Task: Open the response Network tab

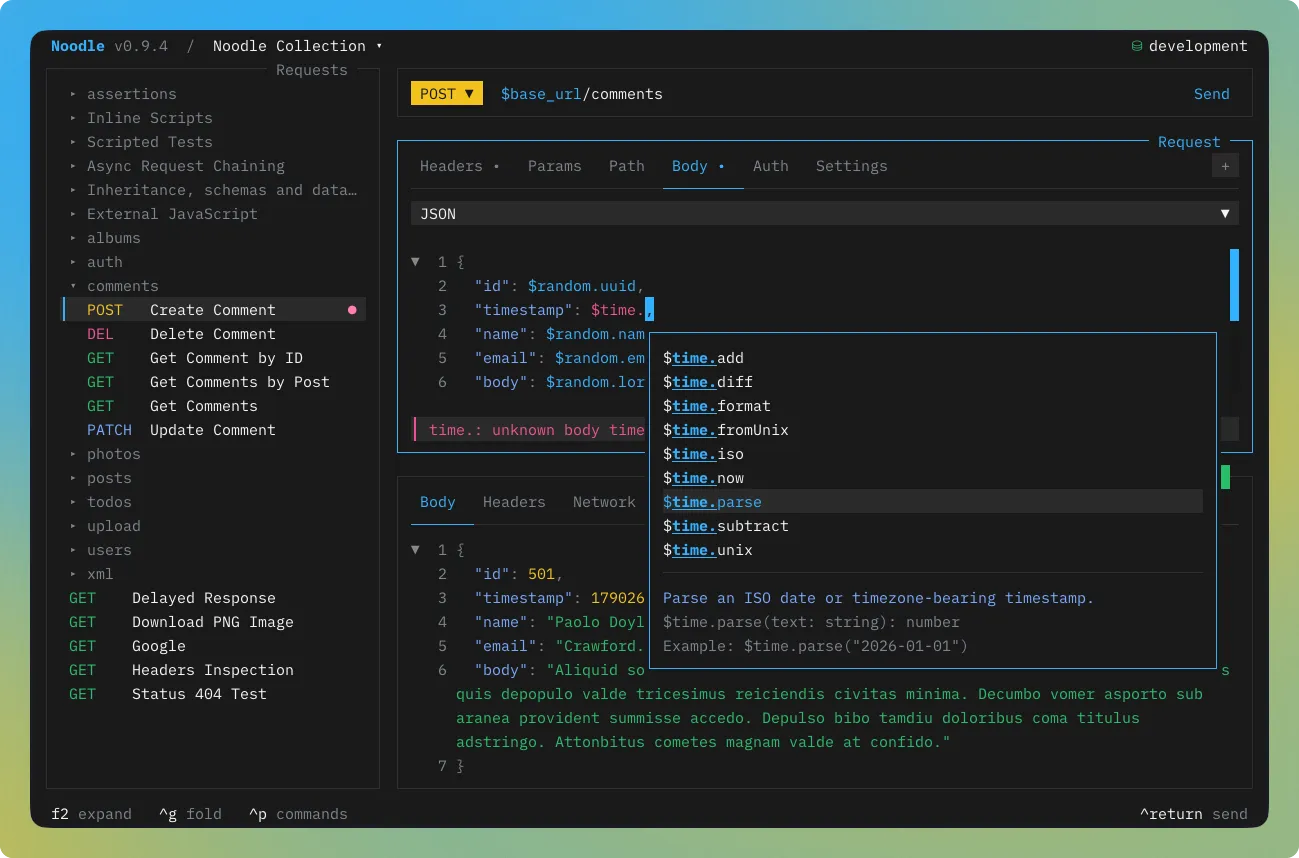Action: [604, 502]
